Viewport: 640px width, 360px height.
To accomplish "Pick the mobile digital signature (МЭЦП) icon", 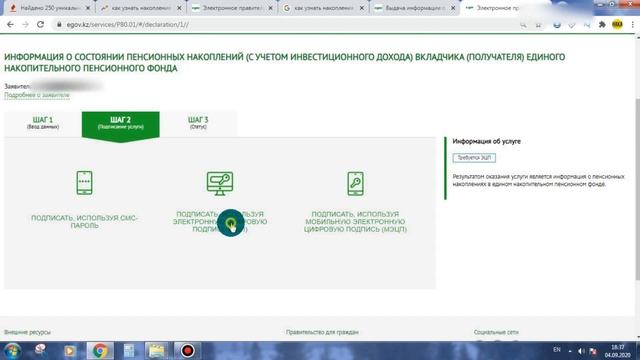I will (355, 183).
